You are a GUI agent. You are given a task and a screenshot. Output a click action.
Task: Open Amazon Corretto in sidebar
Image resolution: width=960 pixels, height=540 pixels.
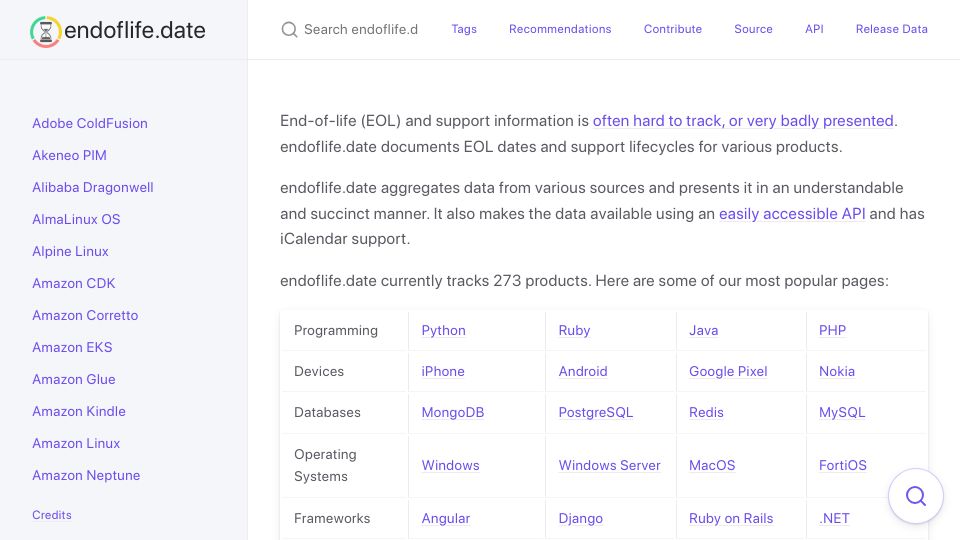tap(85, 315)
